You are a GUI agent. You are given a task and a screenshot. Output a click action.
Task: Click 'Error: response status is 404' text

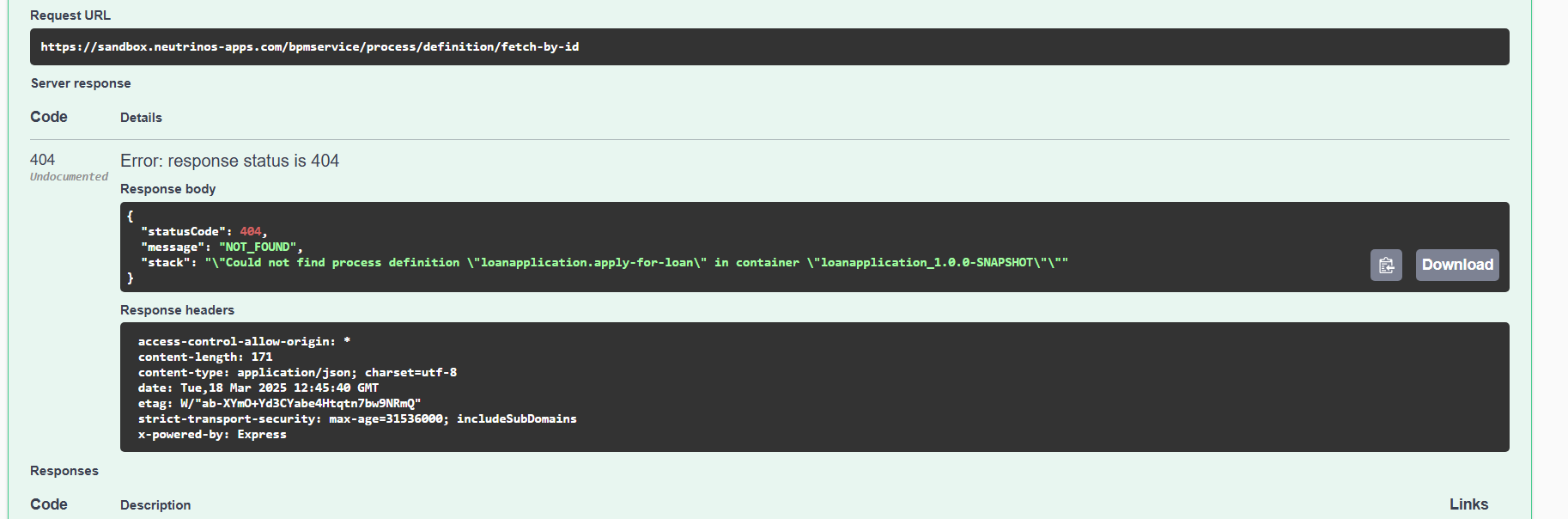pyautogui.click(x=229, y=161)
